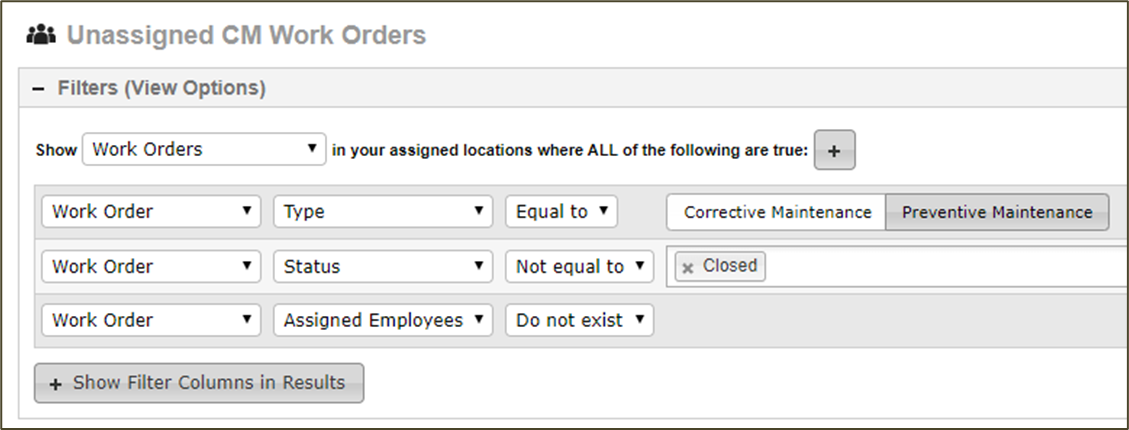This screenshot has width=1129, height=430.
Task: Open the Show Work Orders dropdown
Action: [204, 149]
